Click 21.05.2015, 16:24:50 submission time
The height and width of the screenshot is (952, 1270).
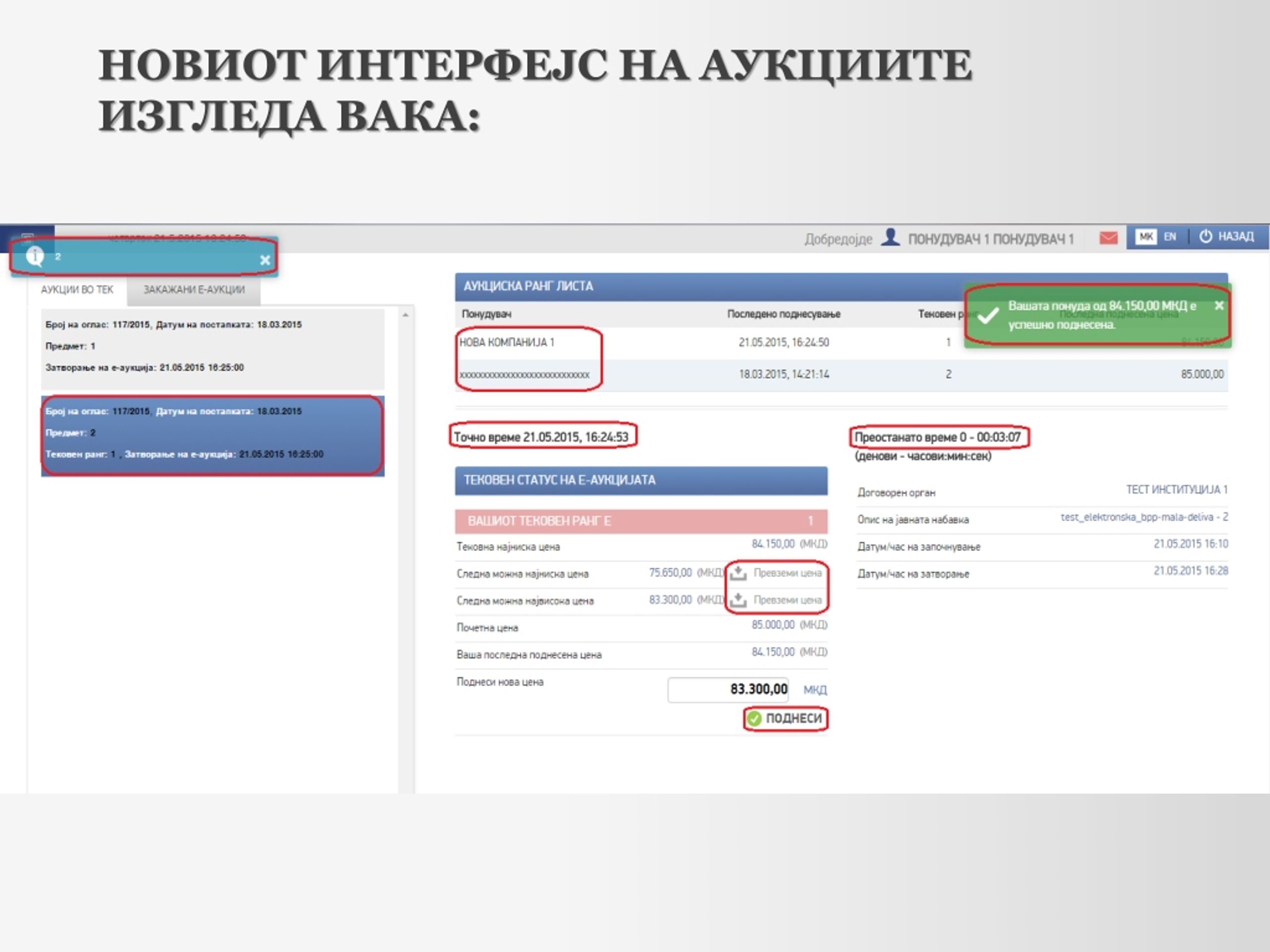pyautogui.click(x=784, y=343)
